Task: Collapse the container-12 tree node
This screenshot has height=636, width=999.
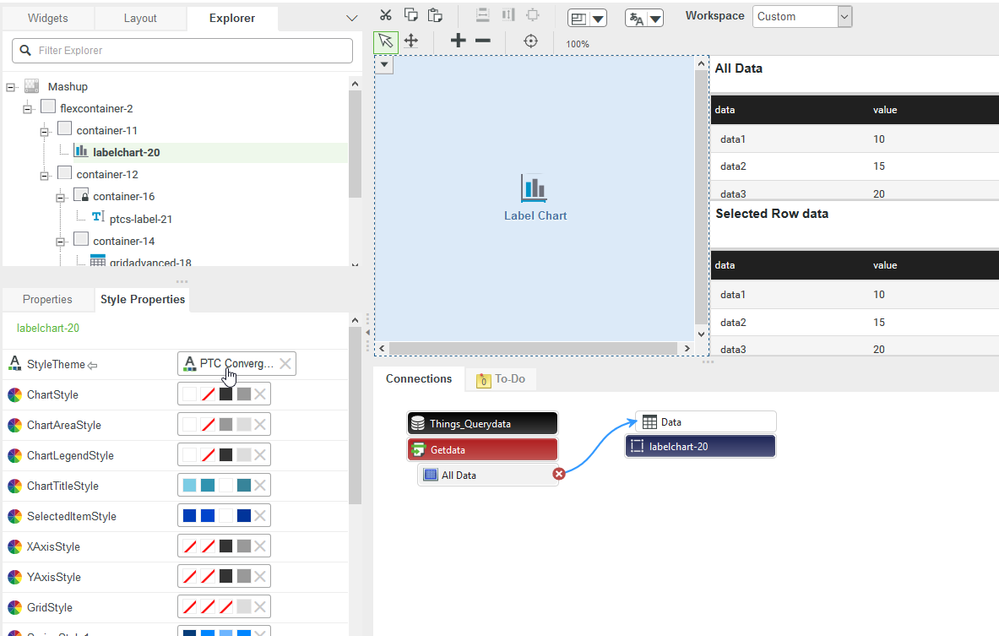Action: point(44,175)
